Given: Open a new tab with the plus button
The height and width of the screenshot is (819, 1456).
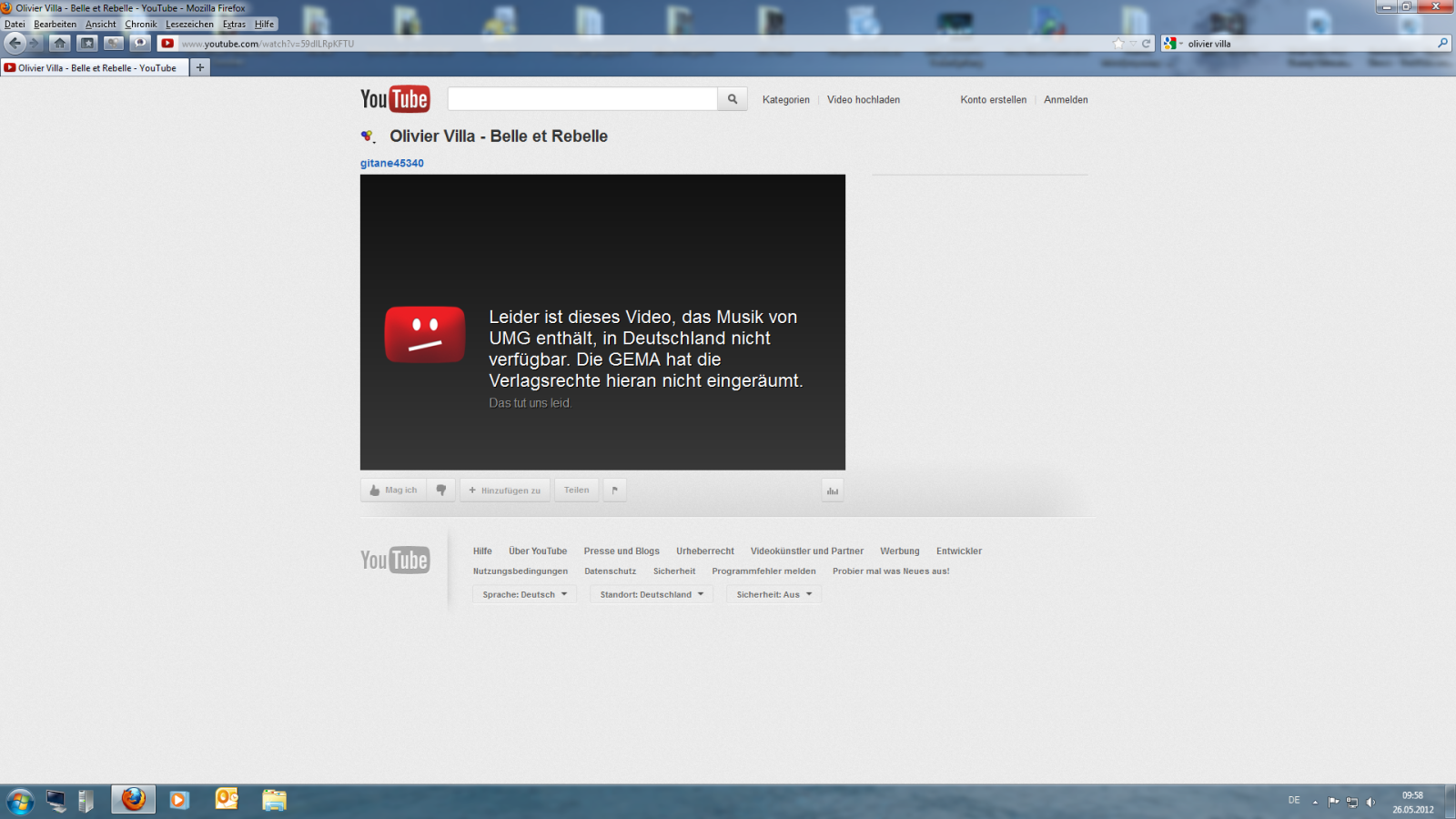Looking at the screenshot, I should (200, 67).
